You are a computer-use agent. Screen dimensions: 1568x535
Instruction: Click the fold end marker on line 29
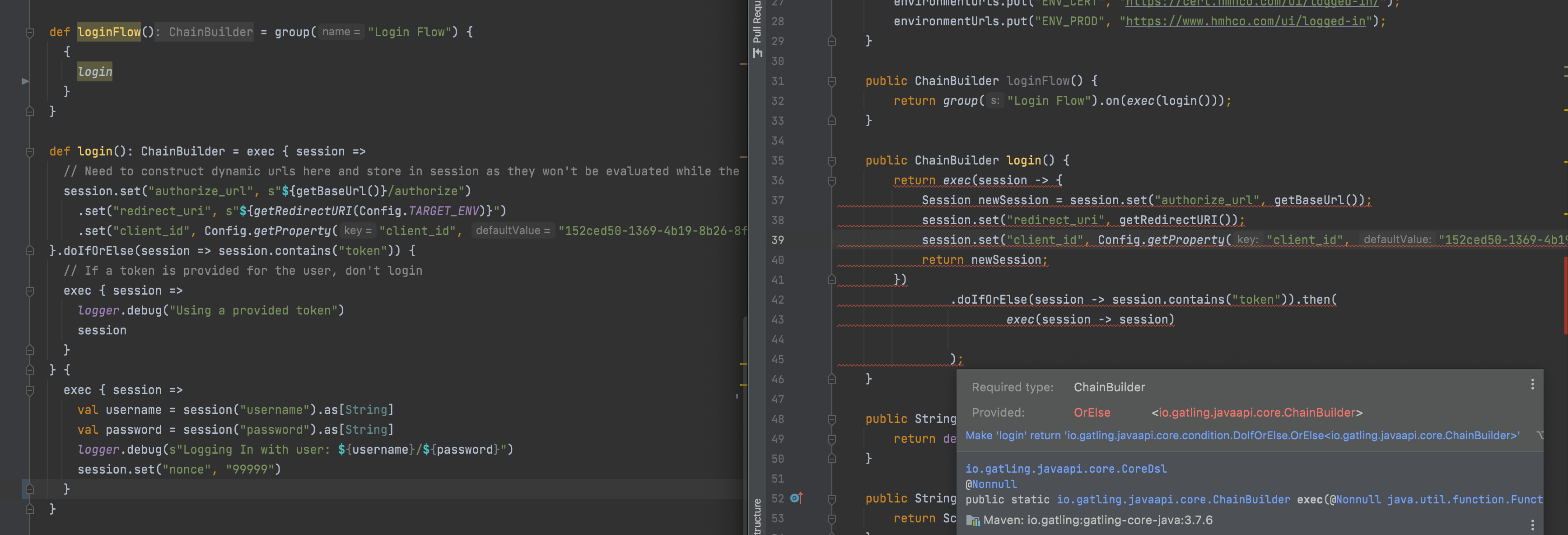(831, 41)
